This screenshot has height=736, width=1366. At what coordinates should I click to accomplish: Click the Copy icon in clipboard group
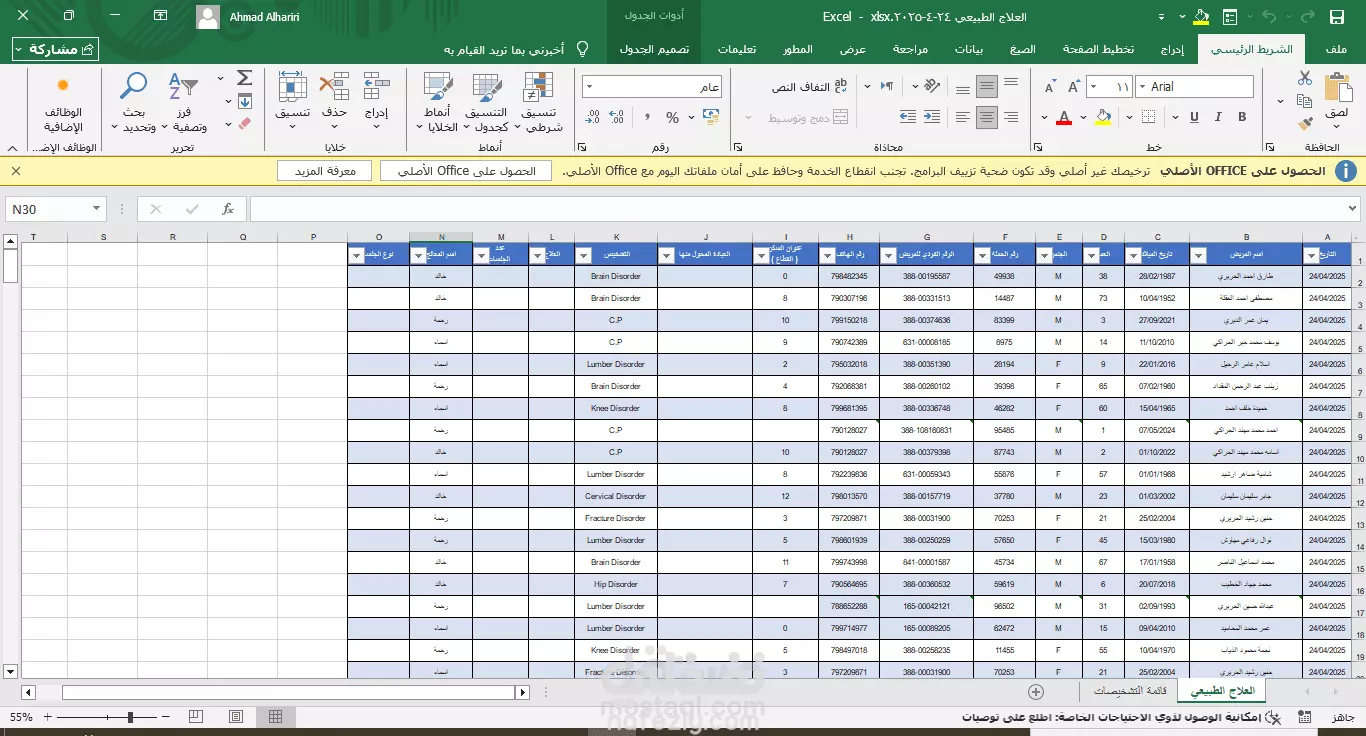click(x=1304, y=101)
